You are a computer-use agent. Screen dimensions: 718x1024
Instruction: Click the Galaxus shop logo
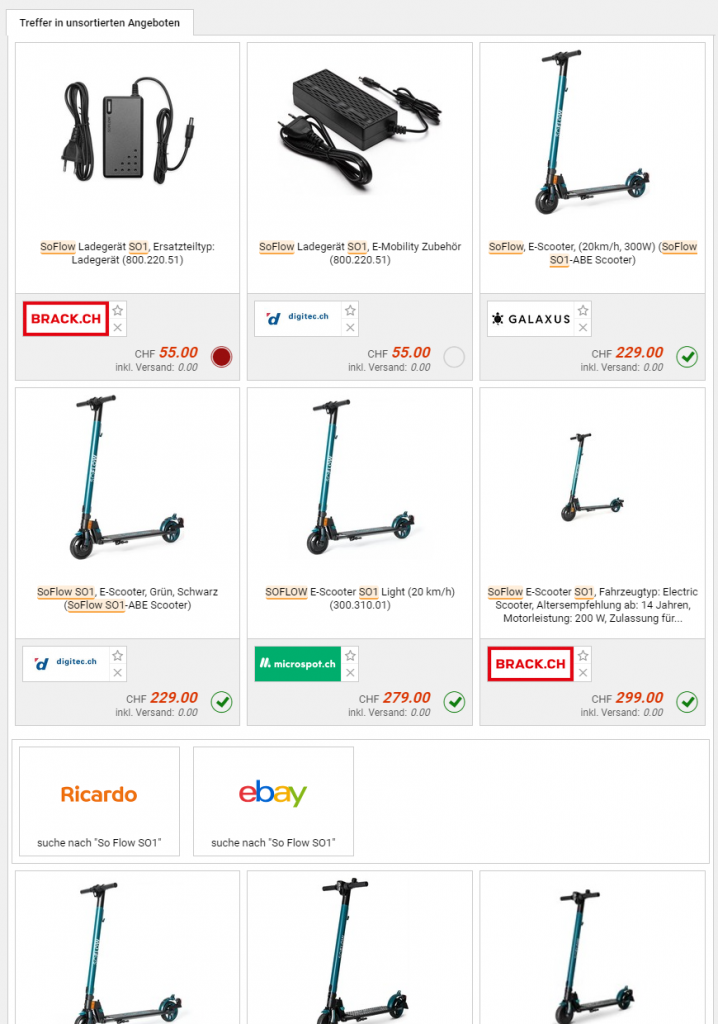click(530, 319)
